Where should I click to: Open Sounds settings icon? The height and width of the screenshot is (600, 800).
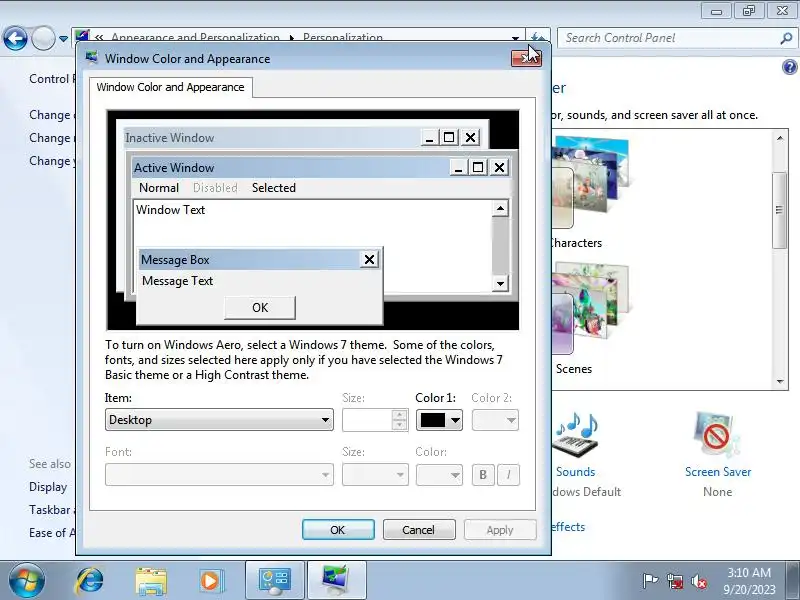click(x=576, y=435)
